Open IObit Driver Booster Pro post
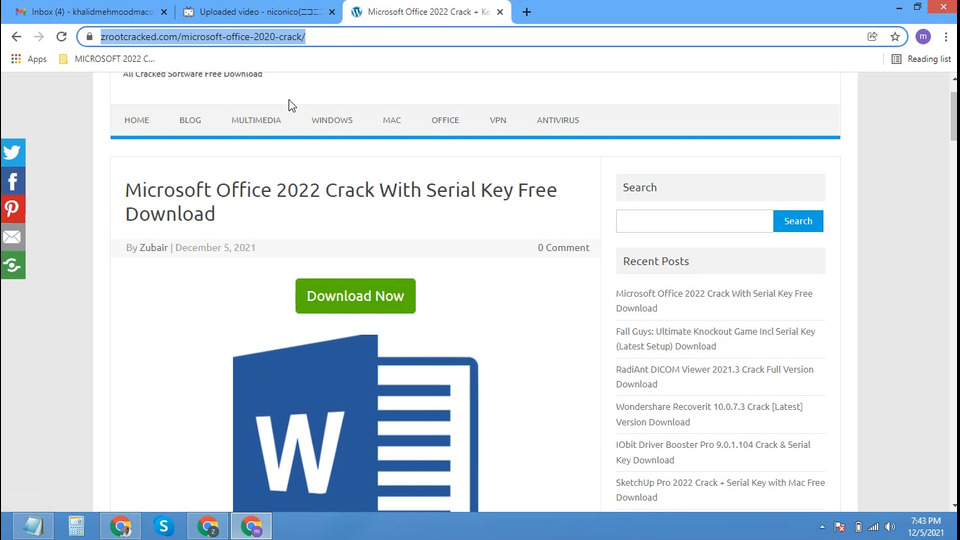This screenshot has width=960, height=540. [x=713, y=452]
